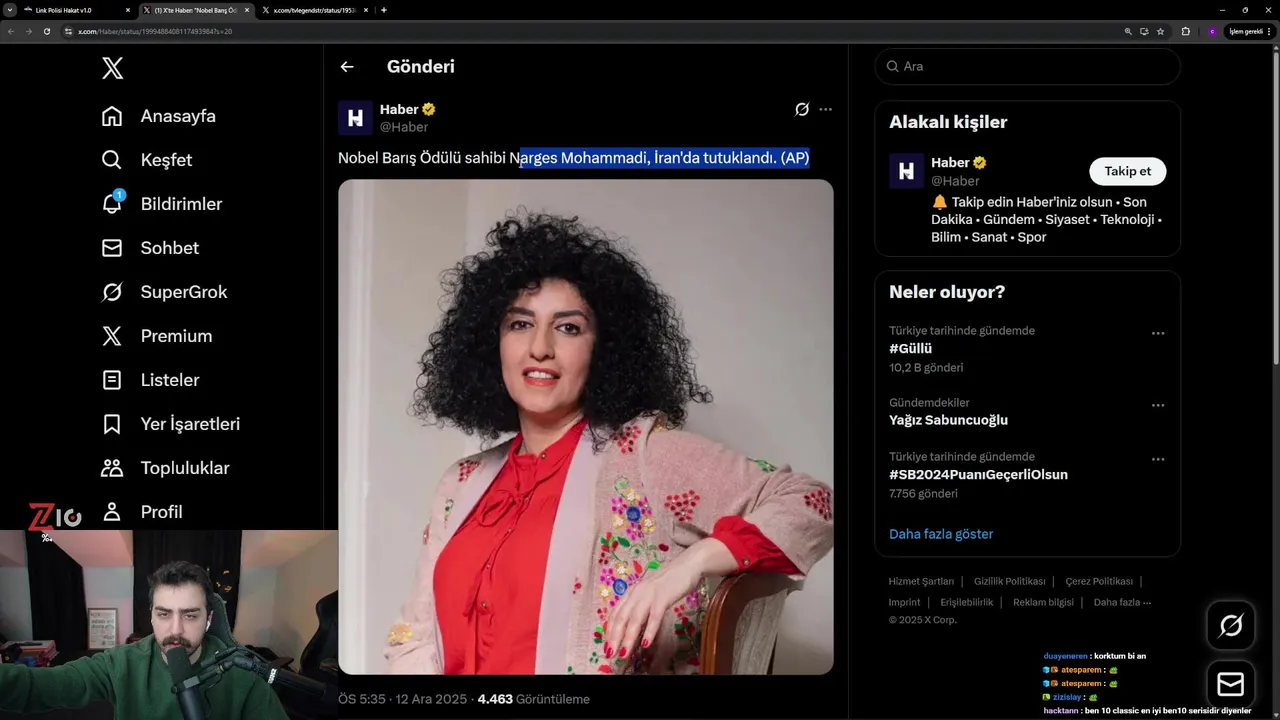Viewport: 1280px width, 720px height.
Task: Open Hizmet Şartları link
Action: click(921, 581)
